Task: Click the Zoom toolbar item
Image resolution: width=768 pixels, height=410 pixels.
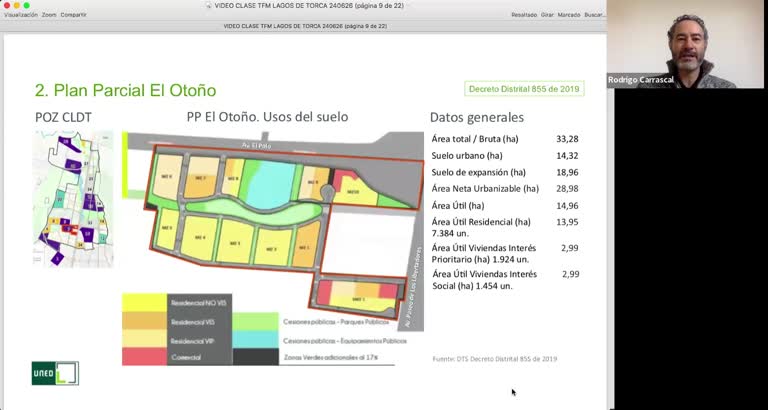Action: click(49, 15)
